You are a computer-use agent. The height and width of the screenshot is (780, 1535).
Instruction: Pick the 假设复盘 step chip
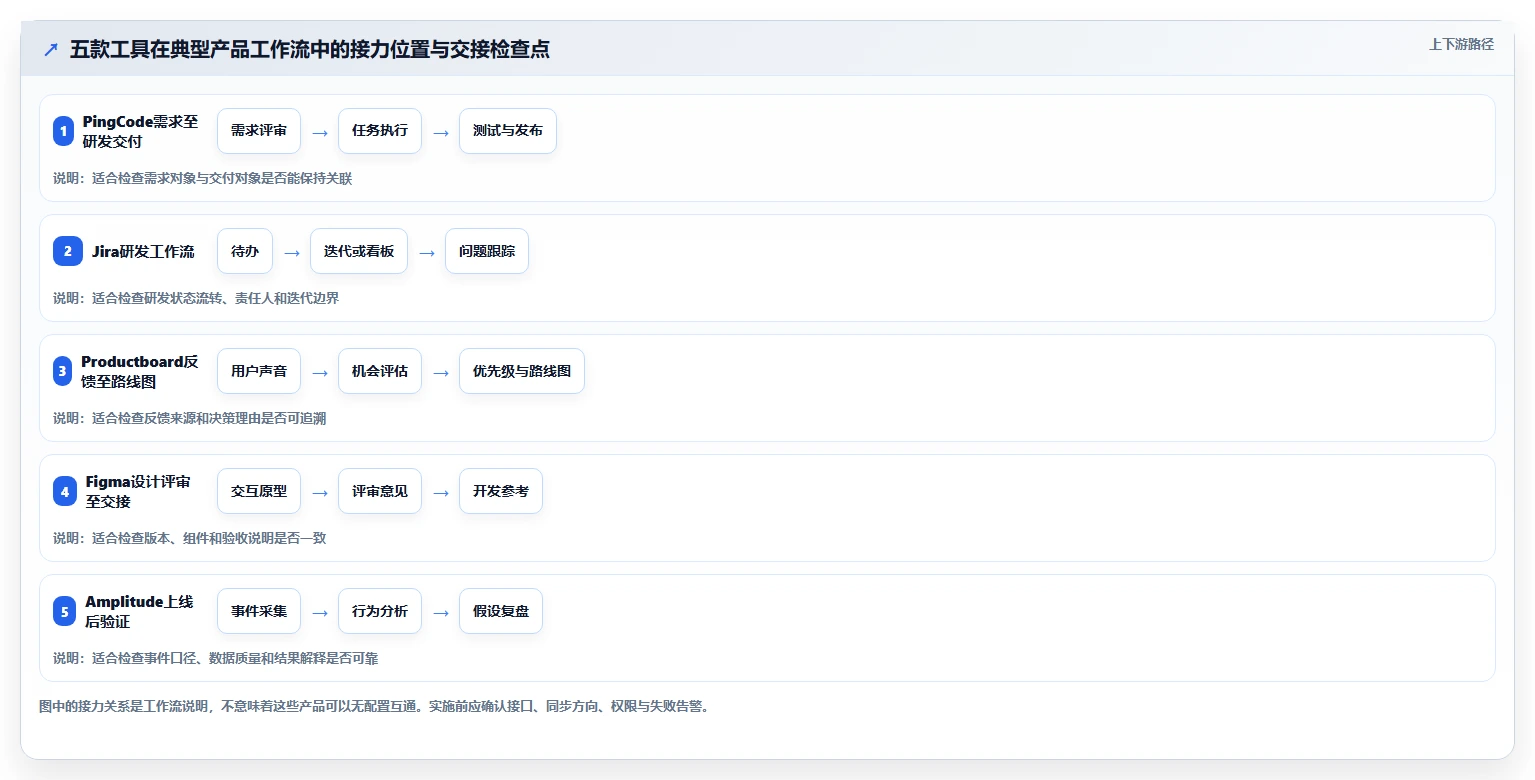tap(501, 611)
